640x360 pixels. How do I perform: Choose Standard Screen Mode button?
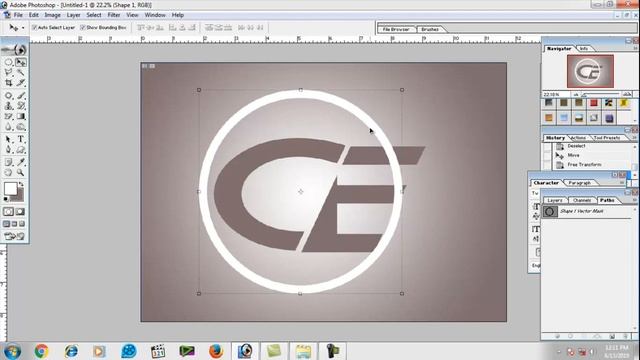(x=6, y=224)
